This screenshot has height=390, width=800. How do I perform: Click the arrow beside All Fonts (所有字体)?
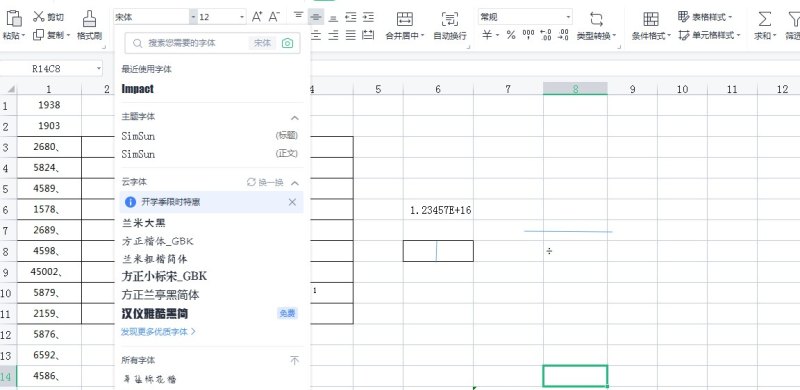(x=294, y=361)
